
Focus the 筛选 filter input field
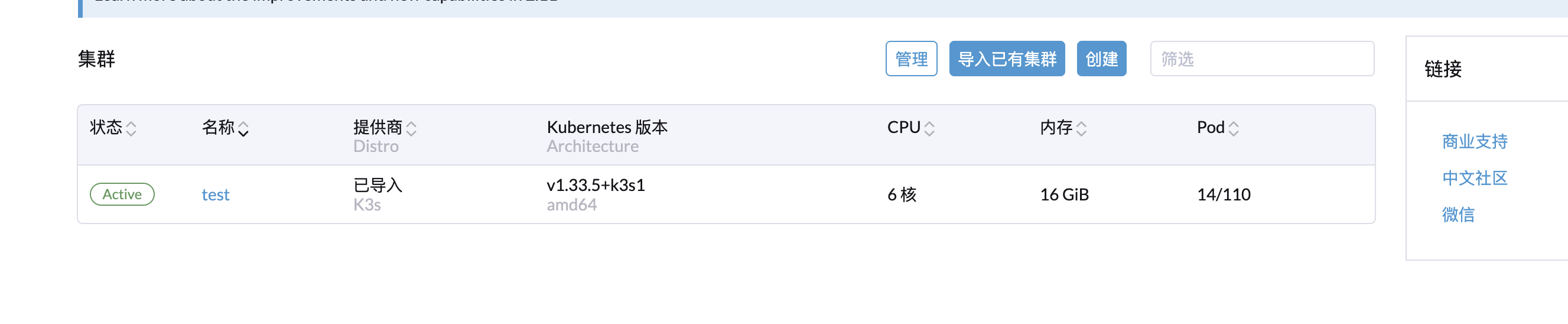pos(1261,59)
